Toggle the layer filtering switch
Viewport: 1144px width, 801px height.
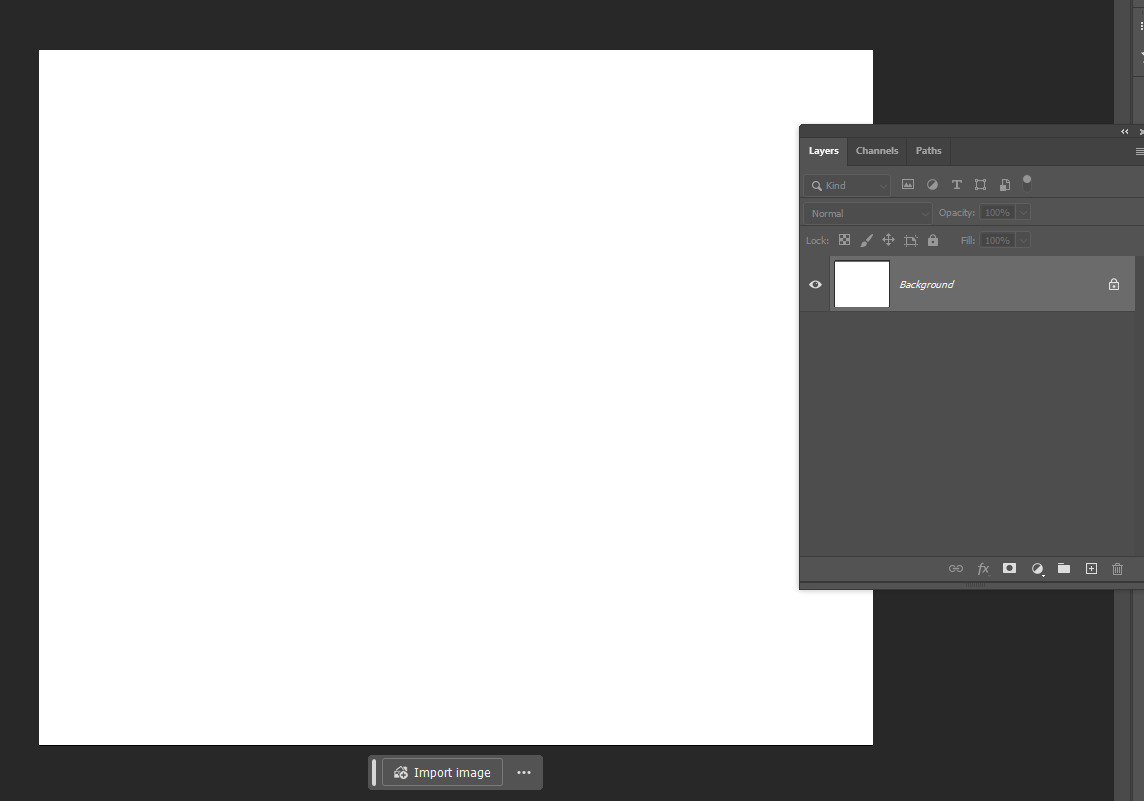click(1027, 183)
